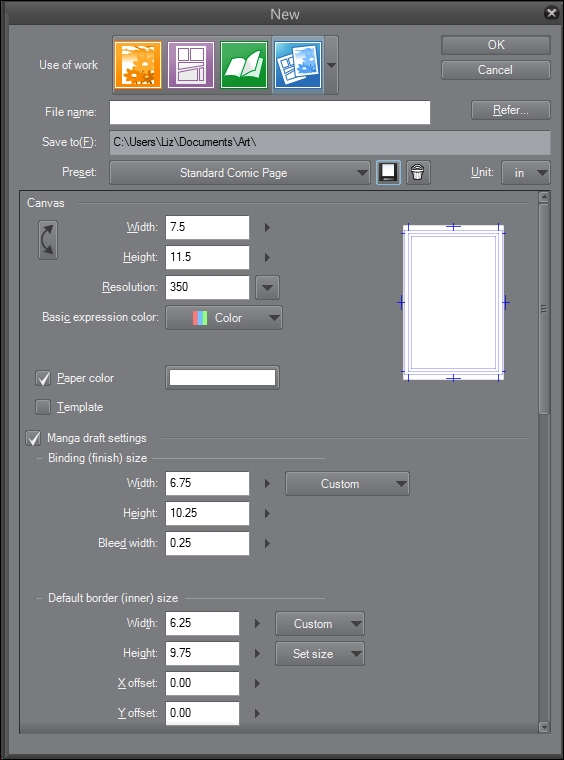Viewport: 564px width, 760px height.
Task: Click the save preset icon beside Preset
Action: (389, 173)
